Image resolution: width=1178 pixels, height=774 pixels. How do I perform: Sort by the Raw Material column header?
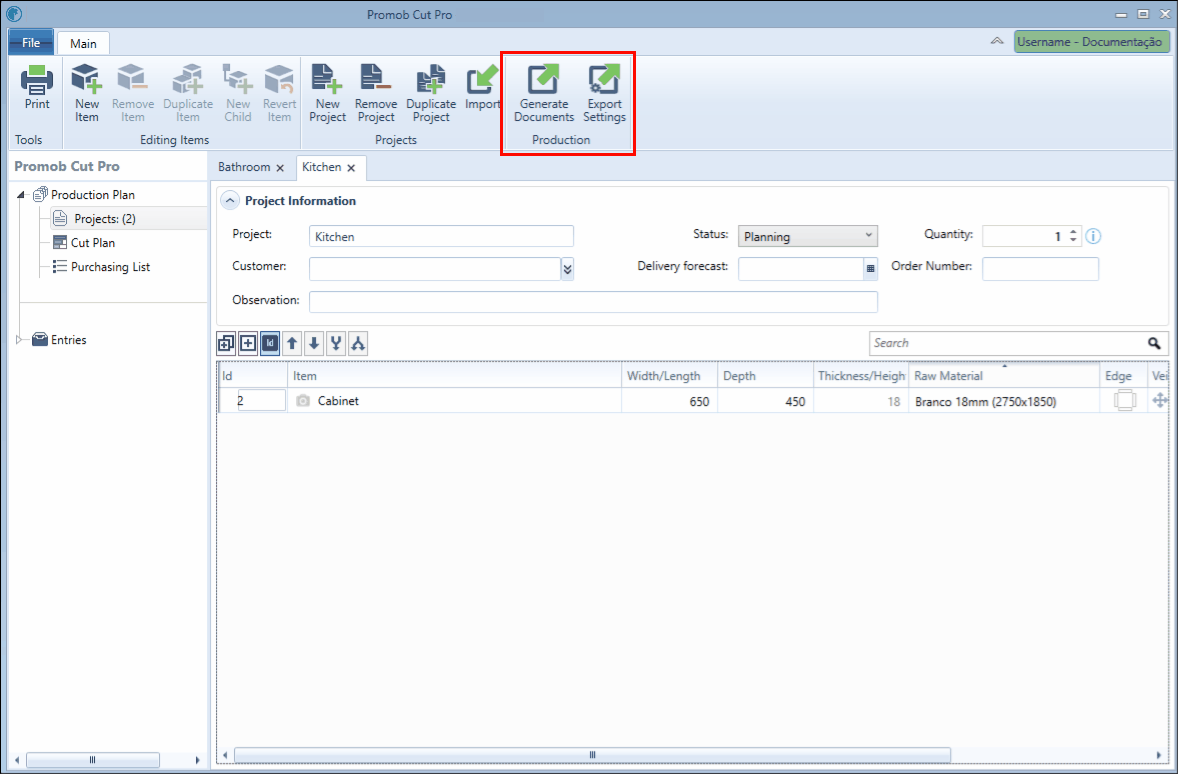tap(1004, 376)
